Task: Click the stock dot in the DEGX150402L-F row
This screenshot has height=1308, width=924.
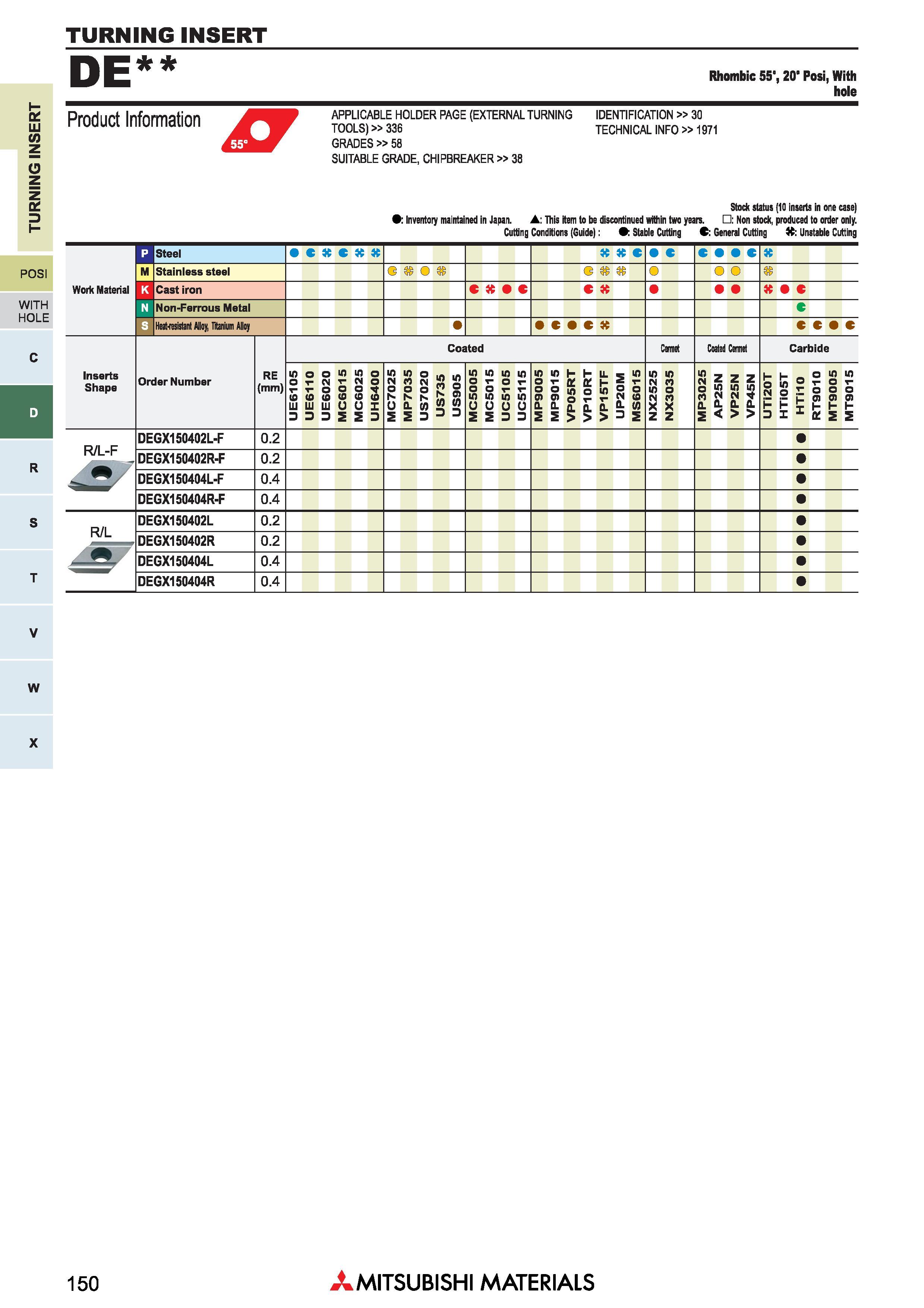Action: [801, 438]
